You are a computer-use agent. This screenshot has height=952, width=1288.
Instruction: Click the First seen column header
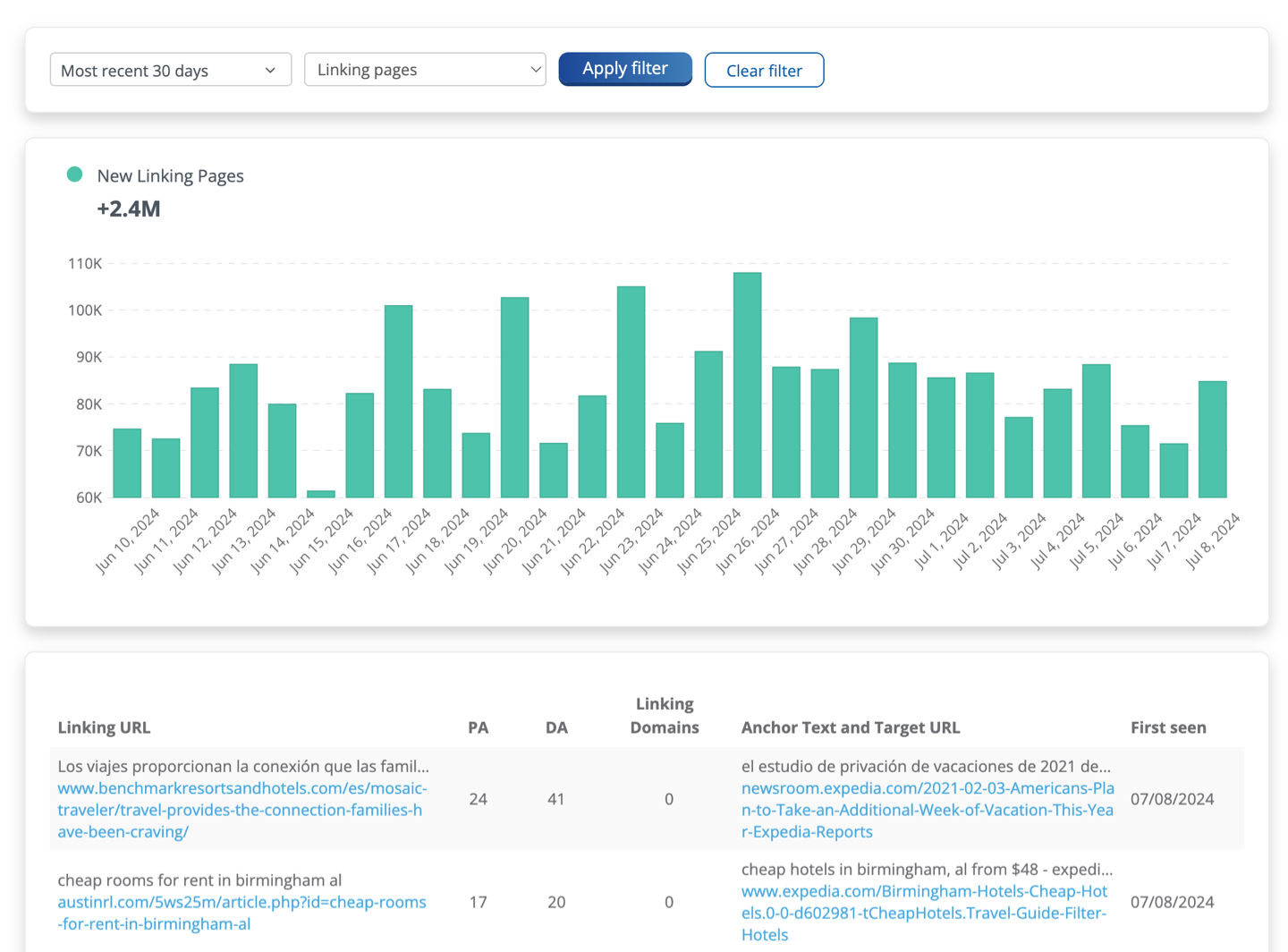tap(1168, 727)
